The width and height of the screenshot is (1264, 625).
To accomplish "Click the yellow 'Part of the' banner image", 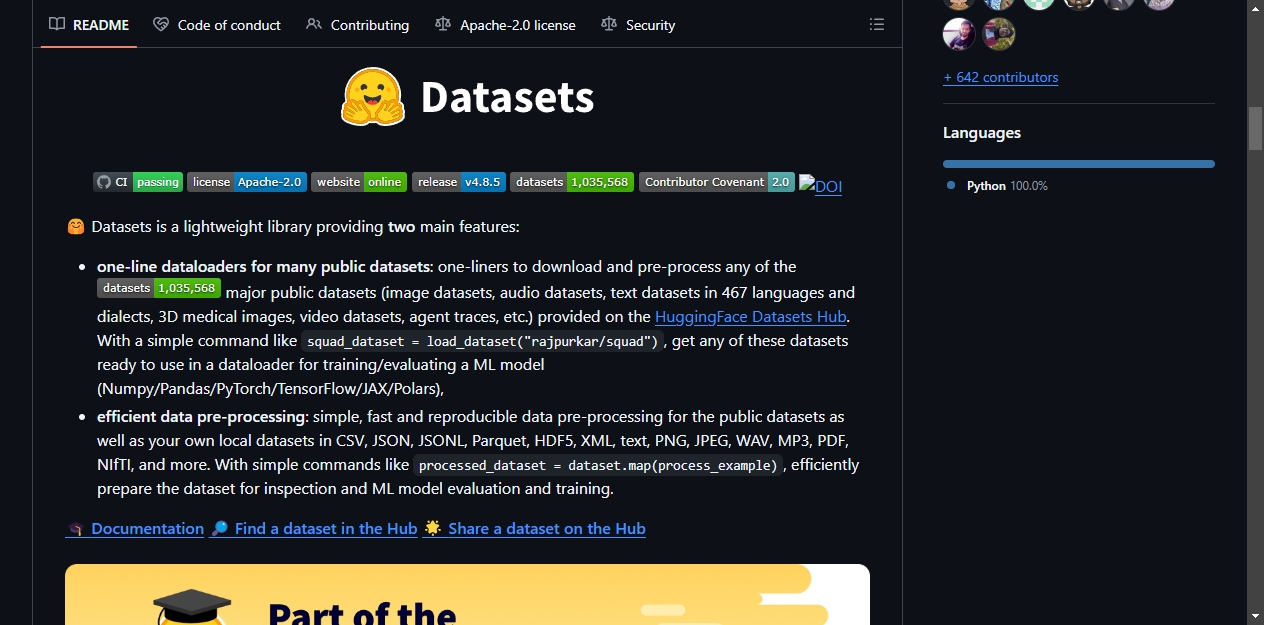I will pyautogui.click(x=467, y=594).
